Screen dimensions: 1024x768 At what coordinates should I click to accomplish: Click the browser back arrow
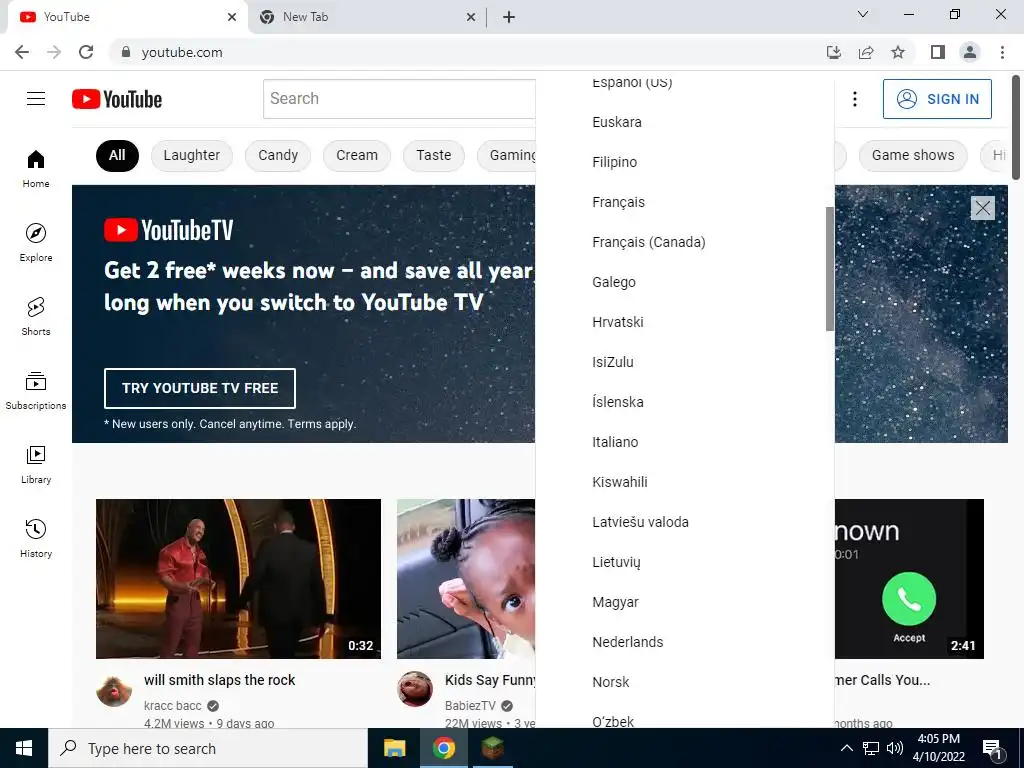point(22,52)
